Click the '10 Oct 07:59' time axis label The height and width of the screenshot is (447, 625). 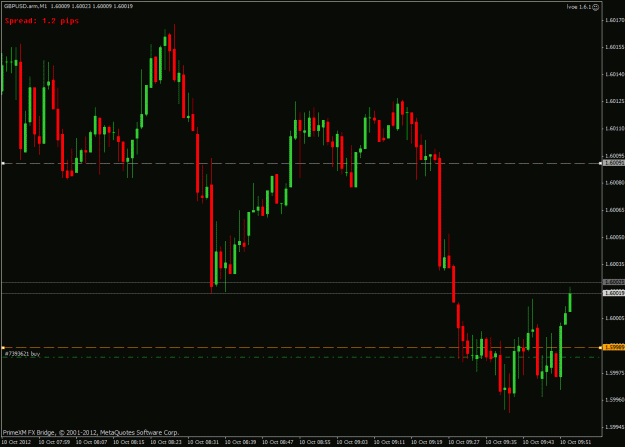[54, 442]
